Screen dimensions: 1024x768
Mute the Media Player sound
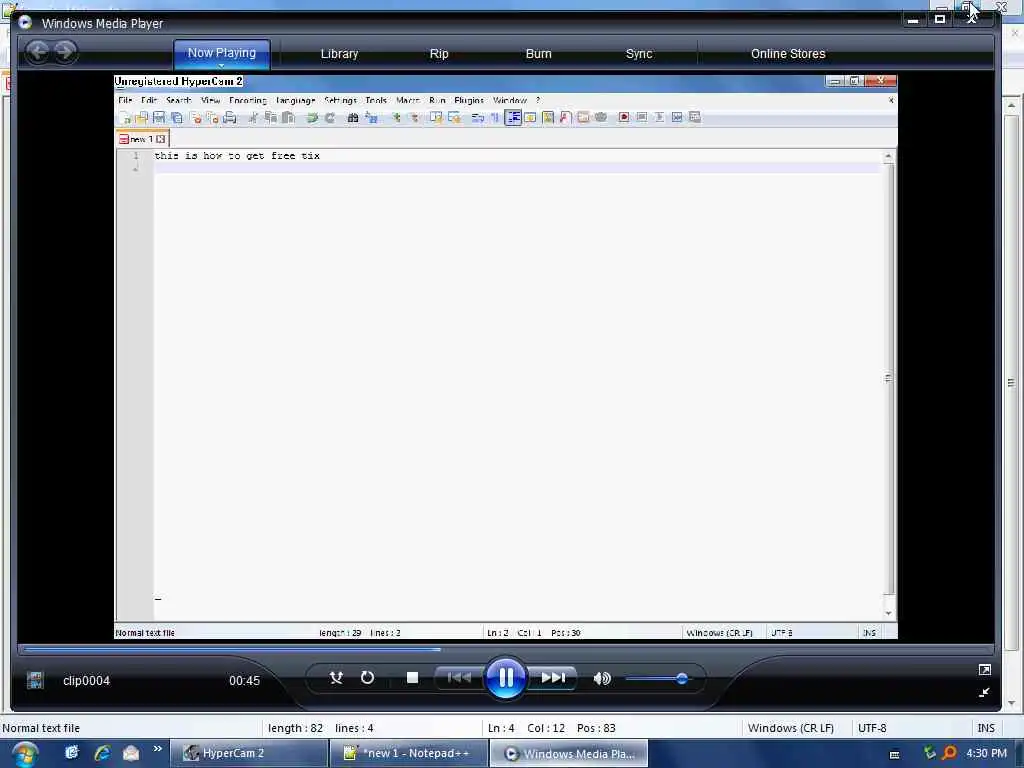click(x=602, y=679)
